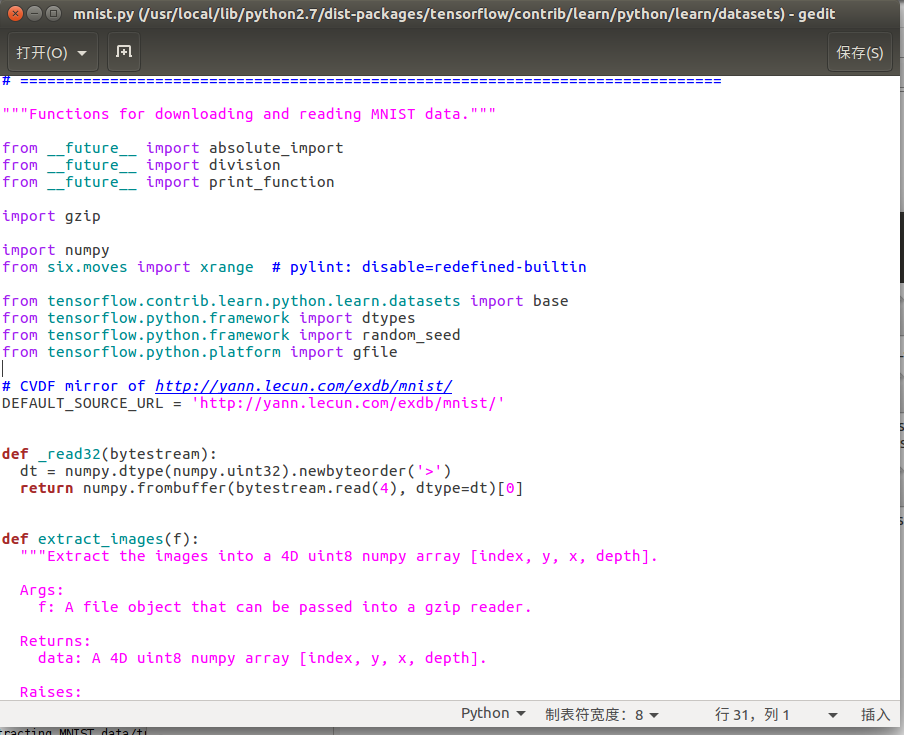Click the random_seed import word
The image size is (904, 735).
pyautogui.click(x=411, y=335)
